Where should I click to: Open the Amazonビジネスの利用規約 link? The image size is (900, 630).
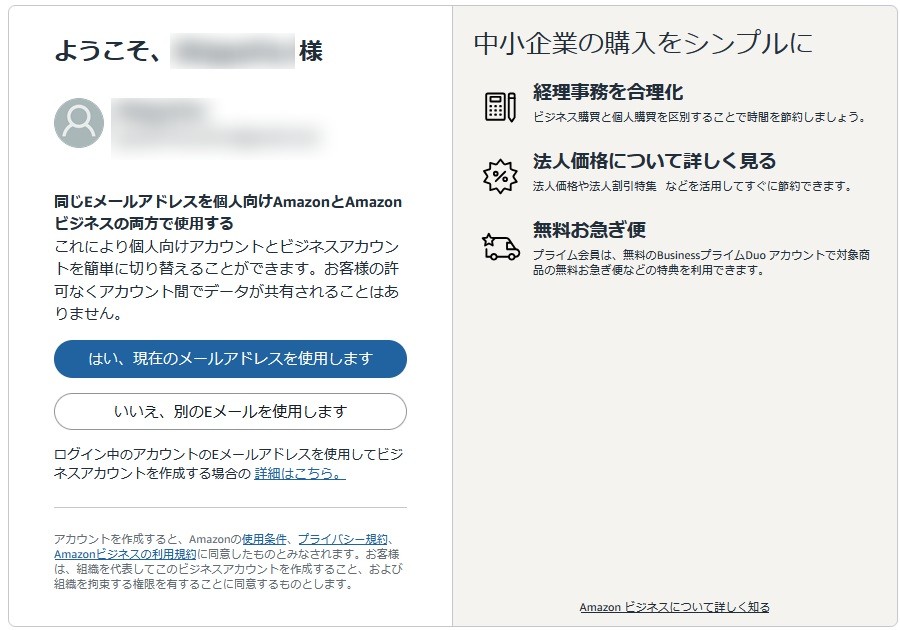click(125, 553)
